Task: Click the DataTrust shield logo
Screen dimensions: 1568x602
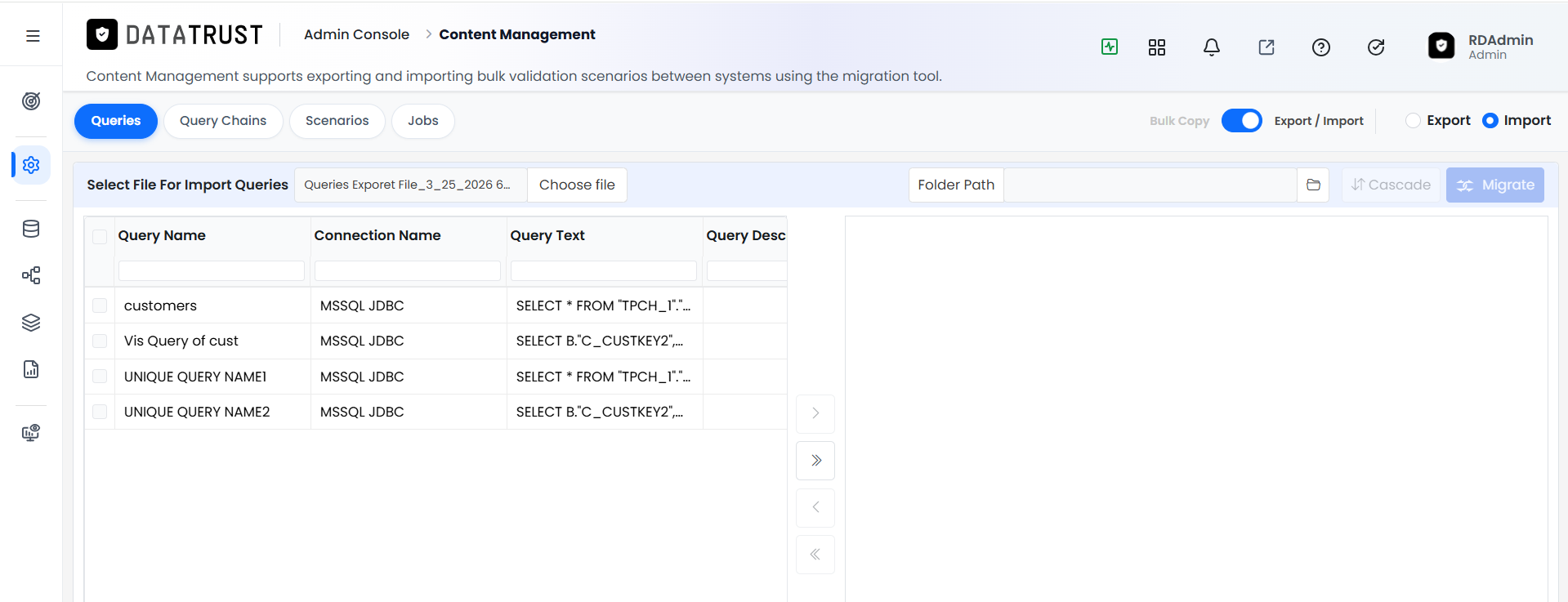Action: coord(102,34)
